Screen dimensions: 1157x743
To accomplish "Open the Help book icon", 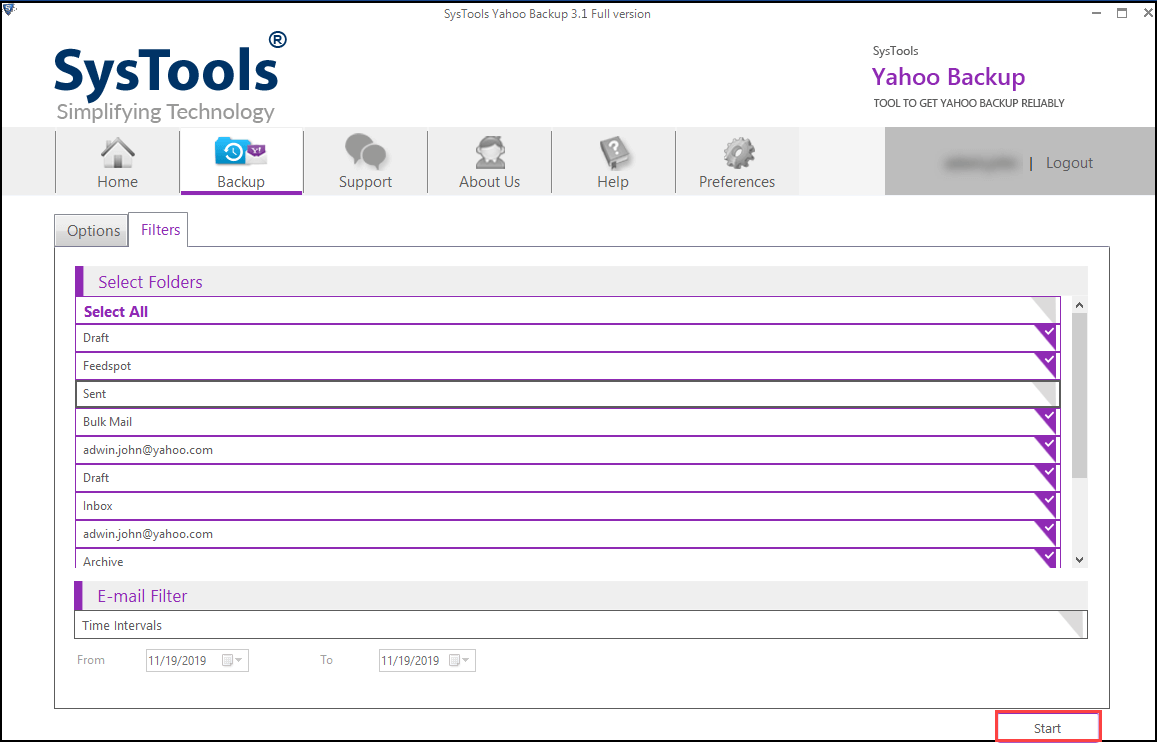I will click(613, 152).
